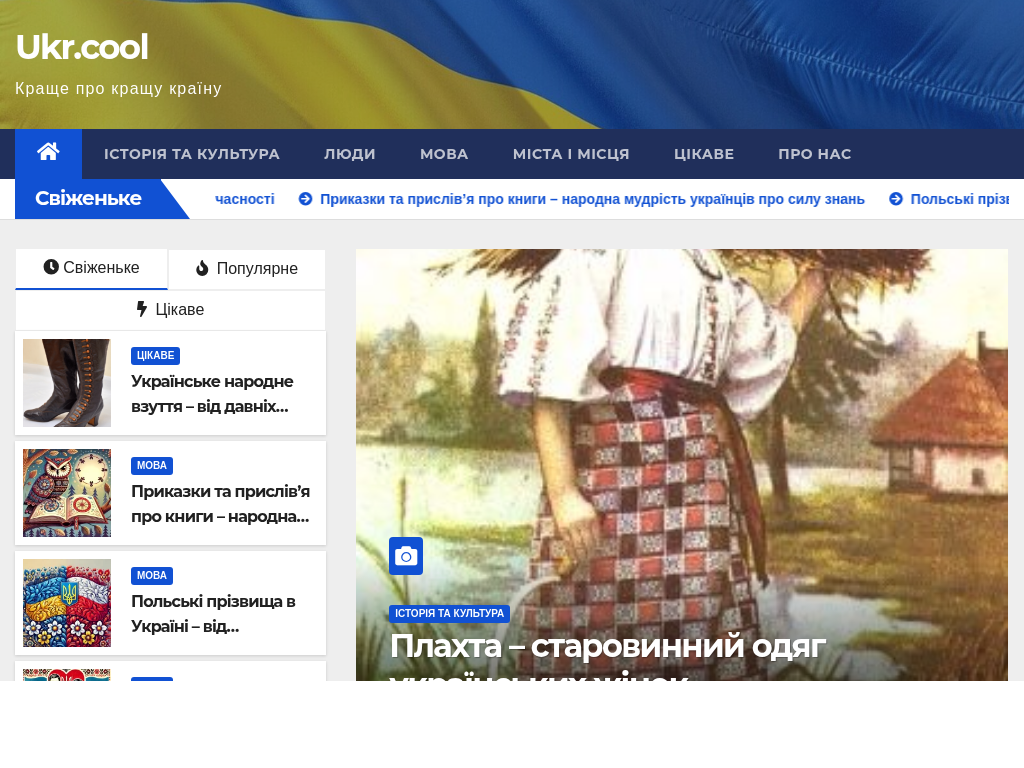Switch to the Популярне sidebar tab
The image size is (1024, 768).
click(247, 268)
